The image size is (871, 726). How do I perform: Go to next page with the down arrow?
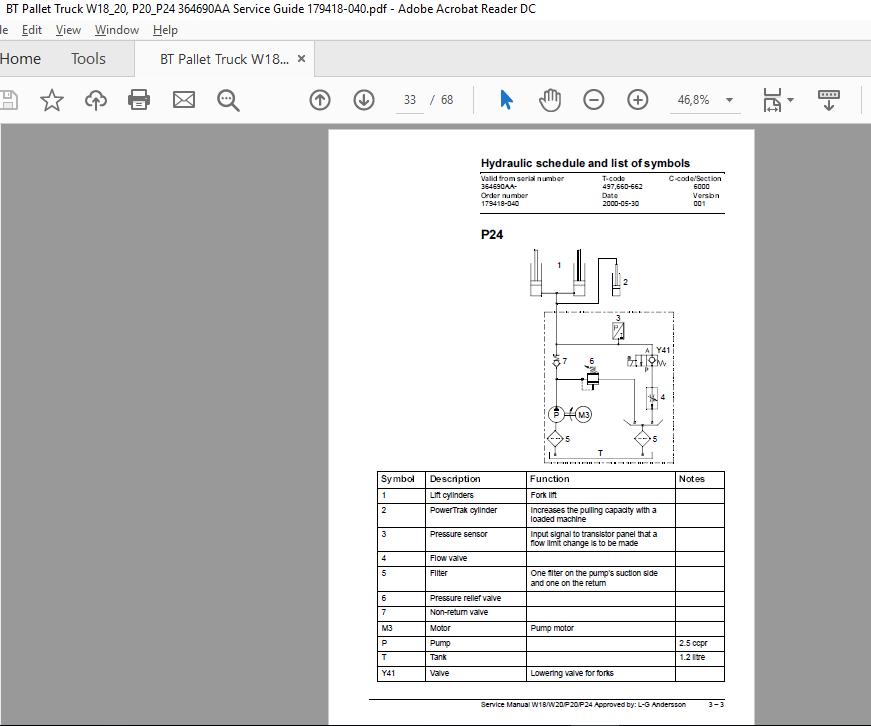[x=364, y=100]
